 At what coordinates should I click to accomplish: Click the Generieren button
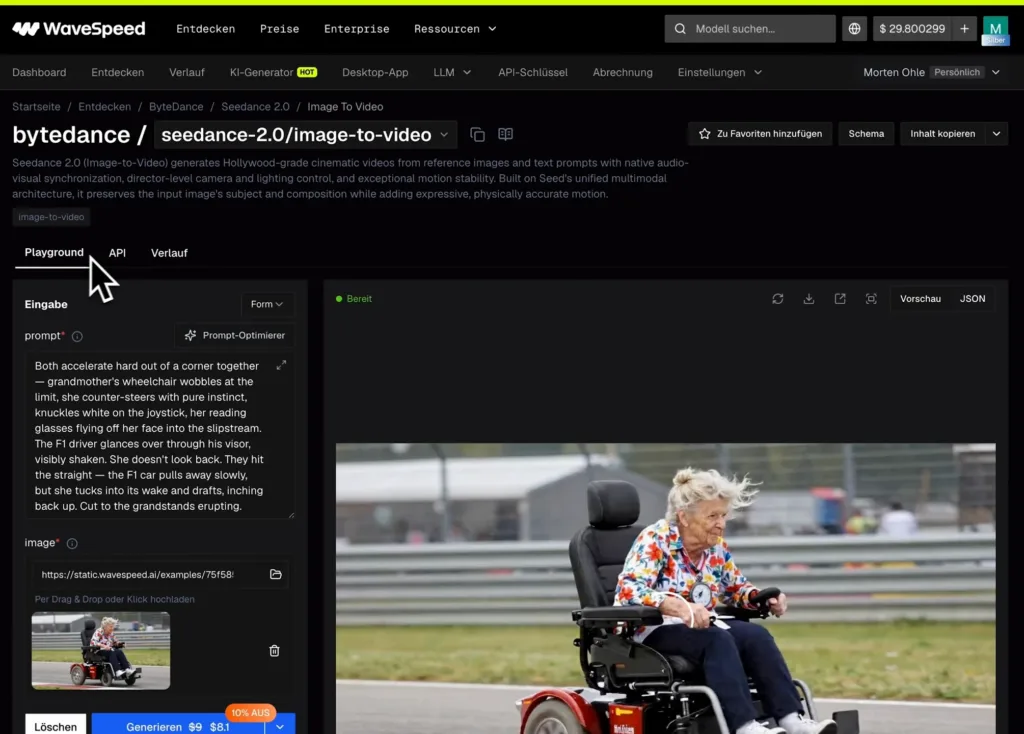coord(178,726)
